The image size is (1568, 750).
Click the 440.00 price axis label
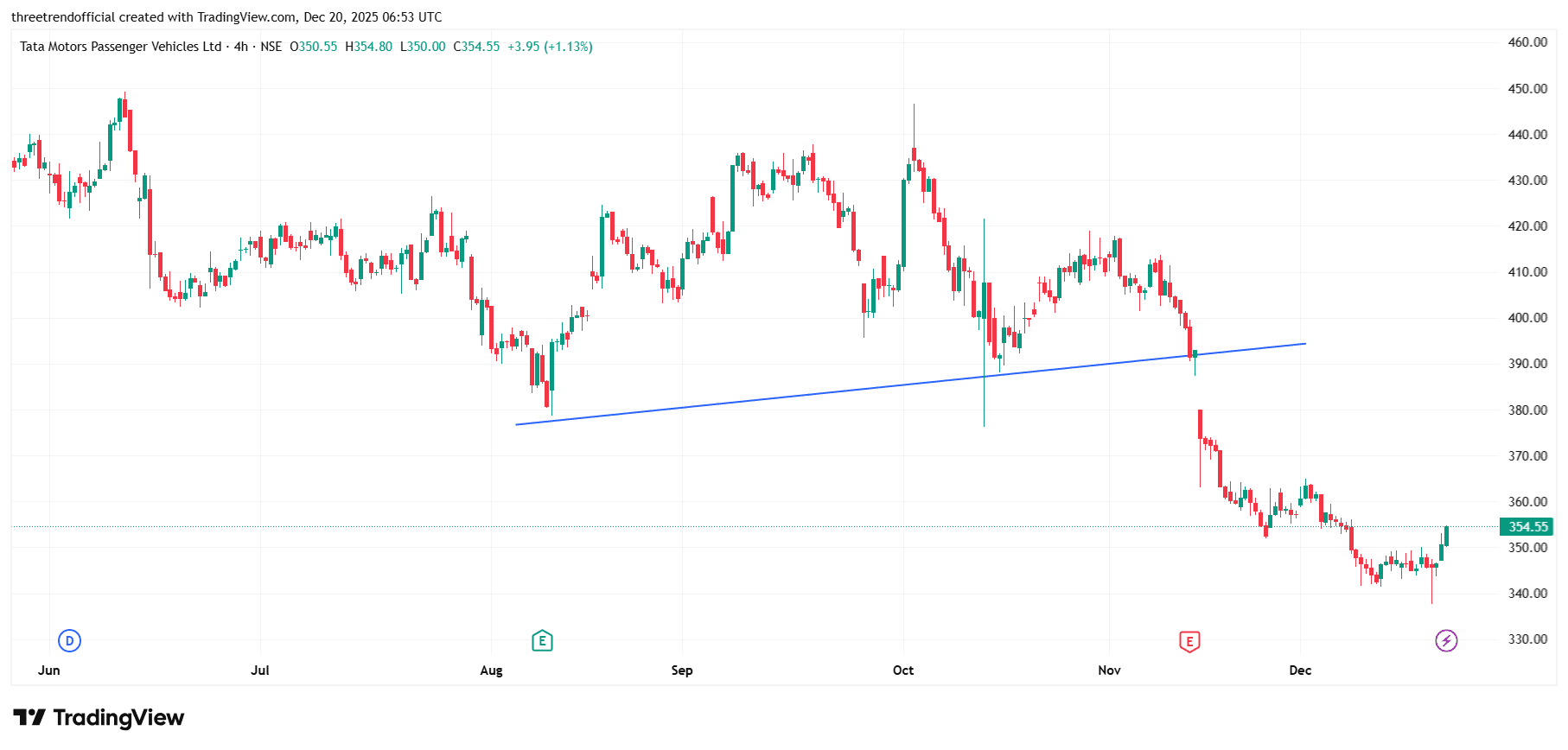(1527, 135)
